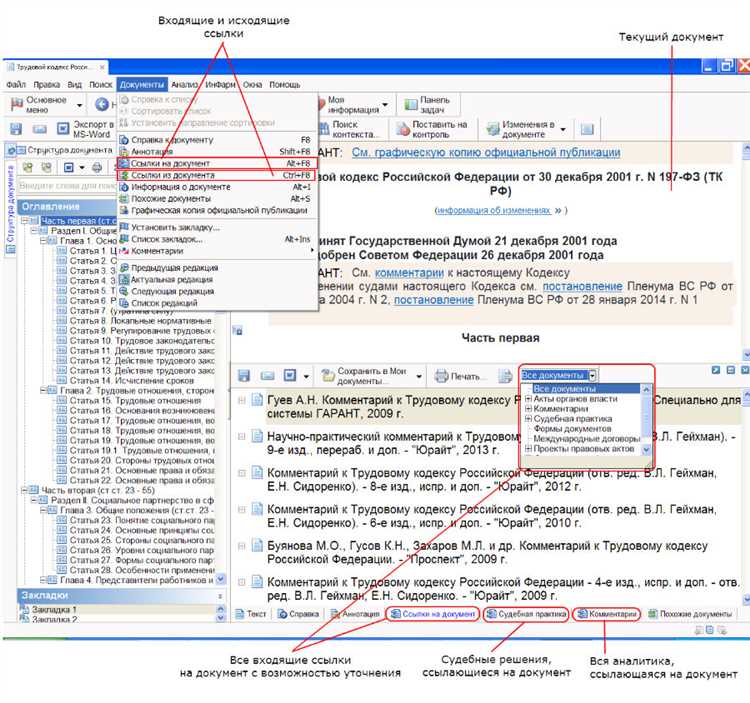Open информация об изменениях link
Screen dimensions: 750x703
pyautogui.click(x=494, y=210)
